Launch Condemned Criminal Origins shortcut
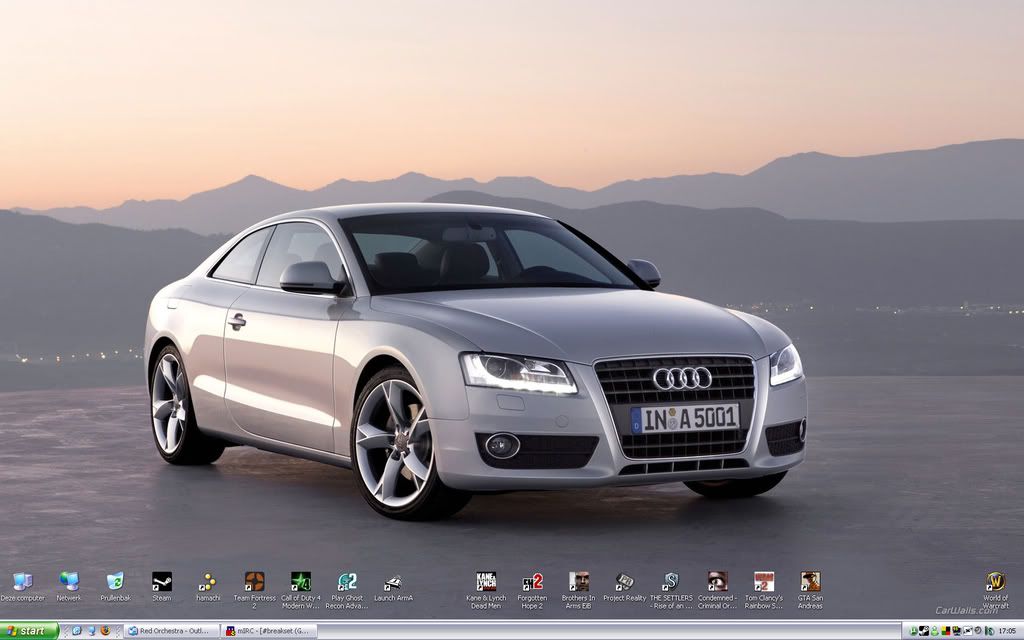Screen dimensions: 1024x640 [717, 581]
